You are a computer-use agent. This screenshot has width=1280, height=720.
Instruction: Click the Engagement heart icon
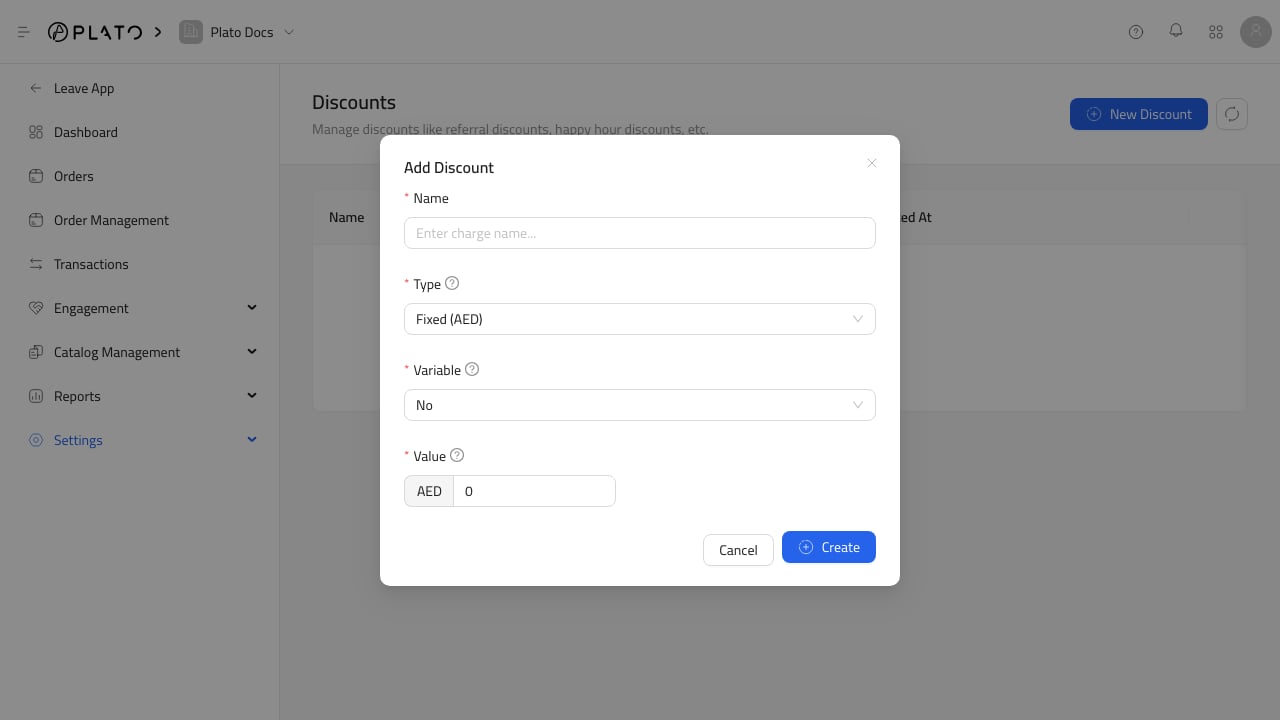tap(36, 308)
